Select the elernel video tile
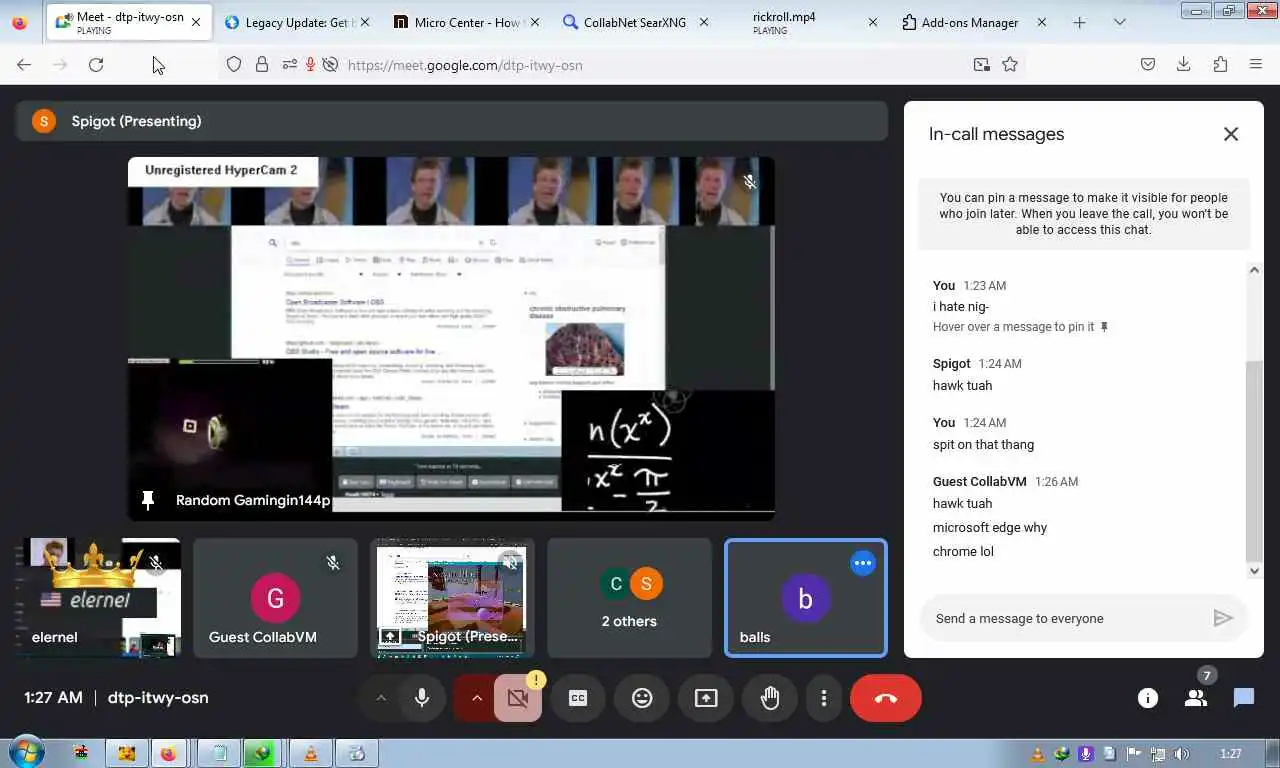 100,598
